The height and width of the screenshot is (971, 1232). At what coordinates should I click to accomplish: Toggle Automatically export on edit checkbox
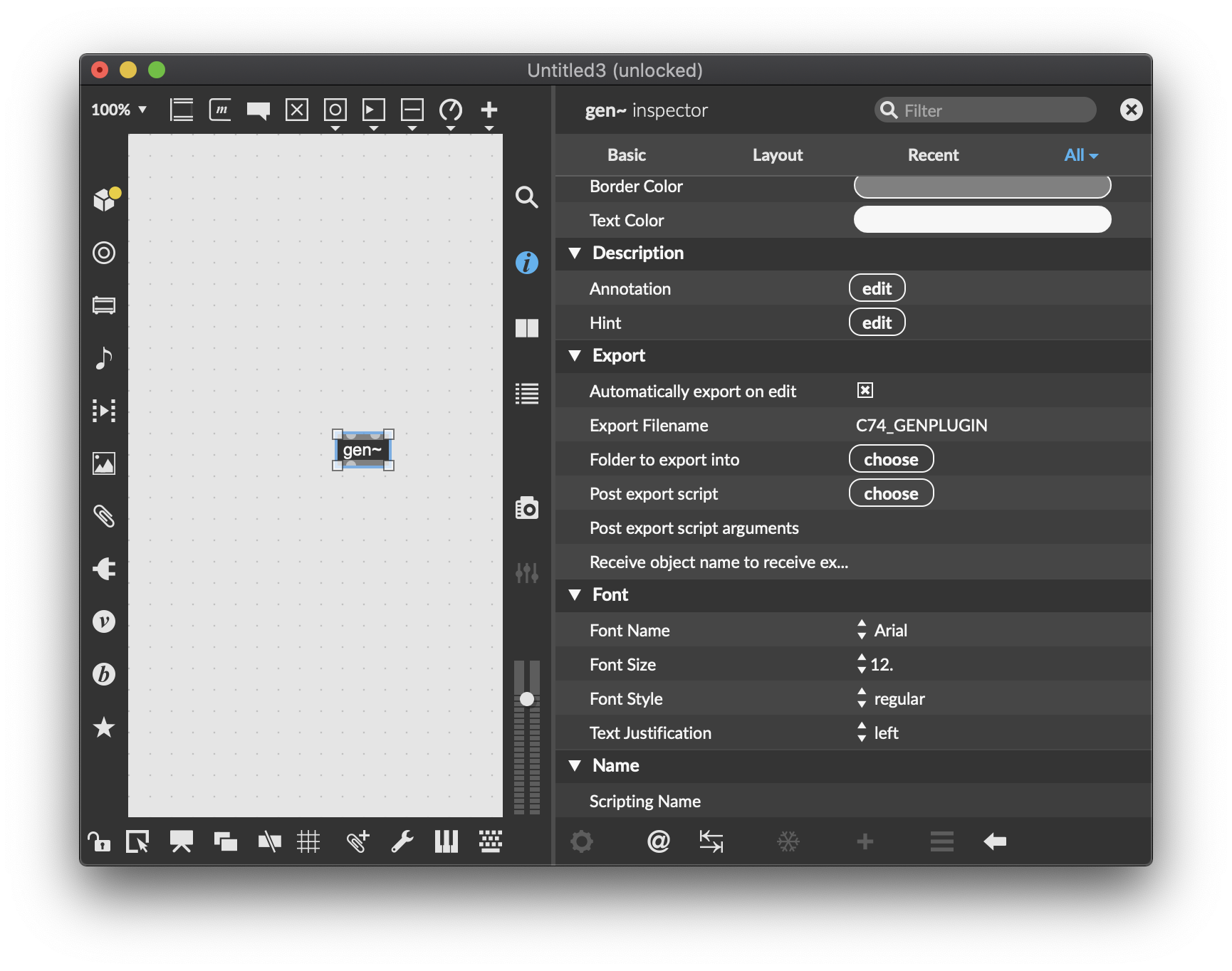(865, 390)
